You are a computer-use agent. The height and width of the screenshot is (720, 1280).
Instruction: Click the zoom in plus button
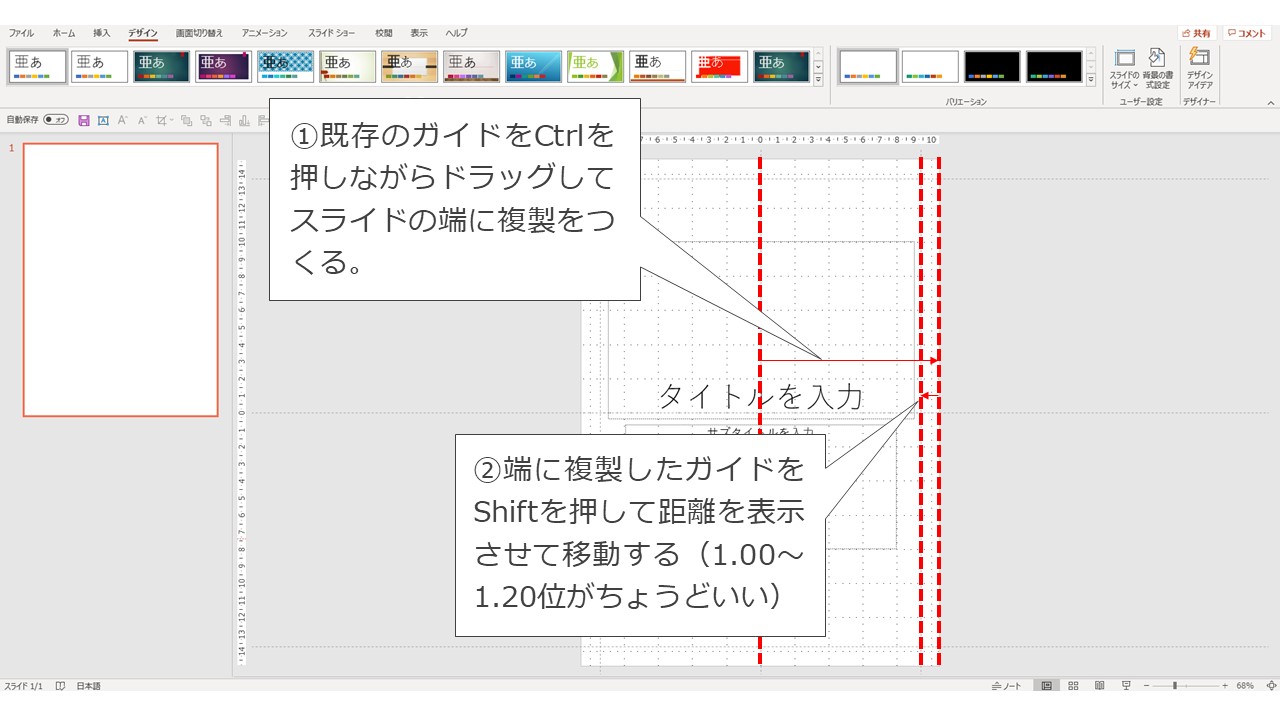pyautogui.click(x=1224, y=686)
